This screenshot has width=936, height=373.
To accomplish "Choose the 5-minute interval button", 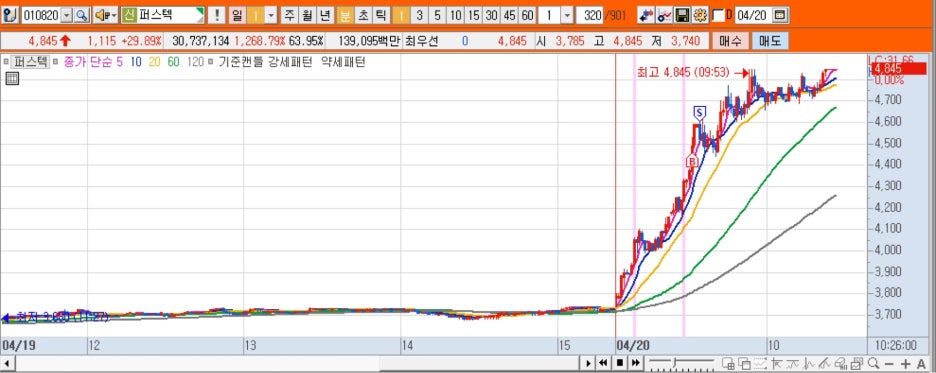I will 438,15.
